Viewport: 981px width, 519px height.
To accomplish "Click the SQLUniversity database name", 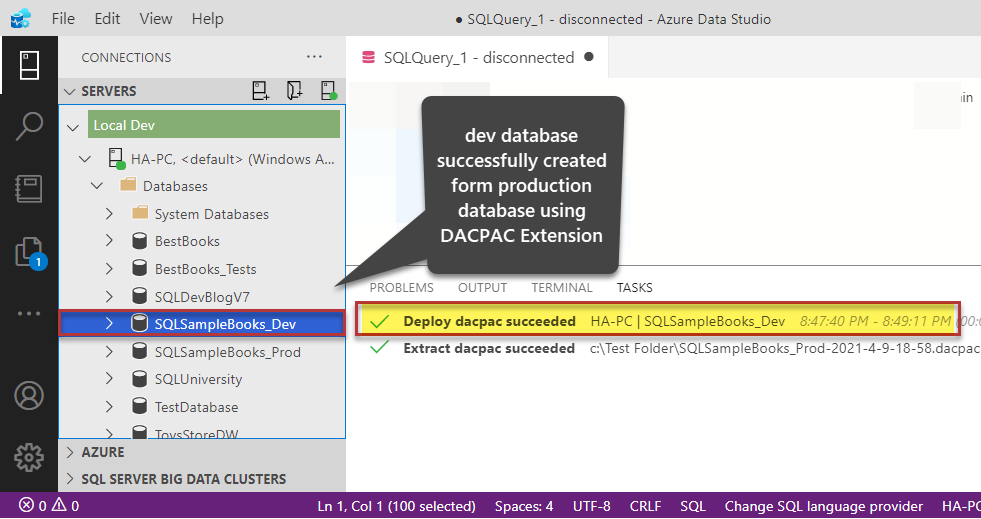I will click(x=198, y=379).
